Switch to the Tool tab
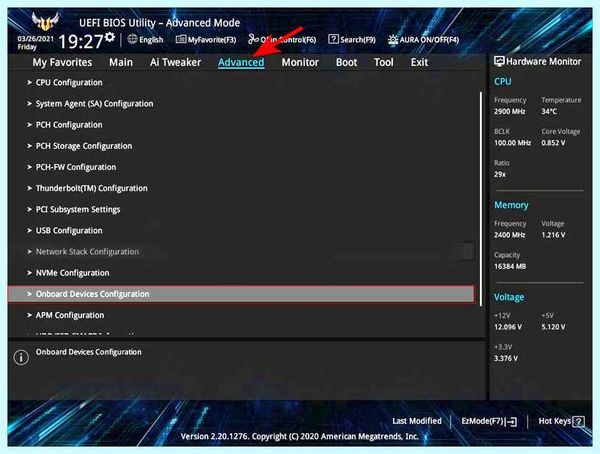Screen dimensions: 600x454 click(x=384, y=62)
